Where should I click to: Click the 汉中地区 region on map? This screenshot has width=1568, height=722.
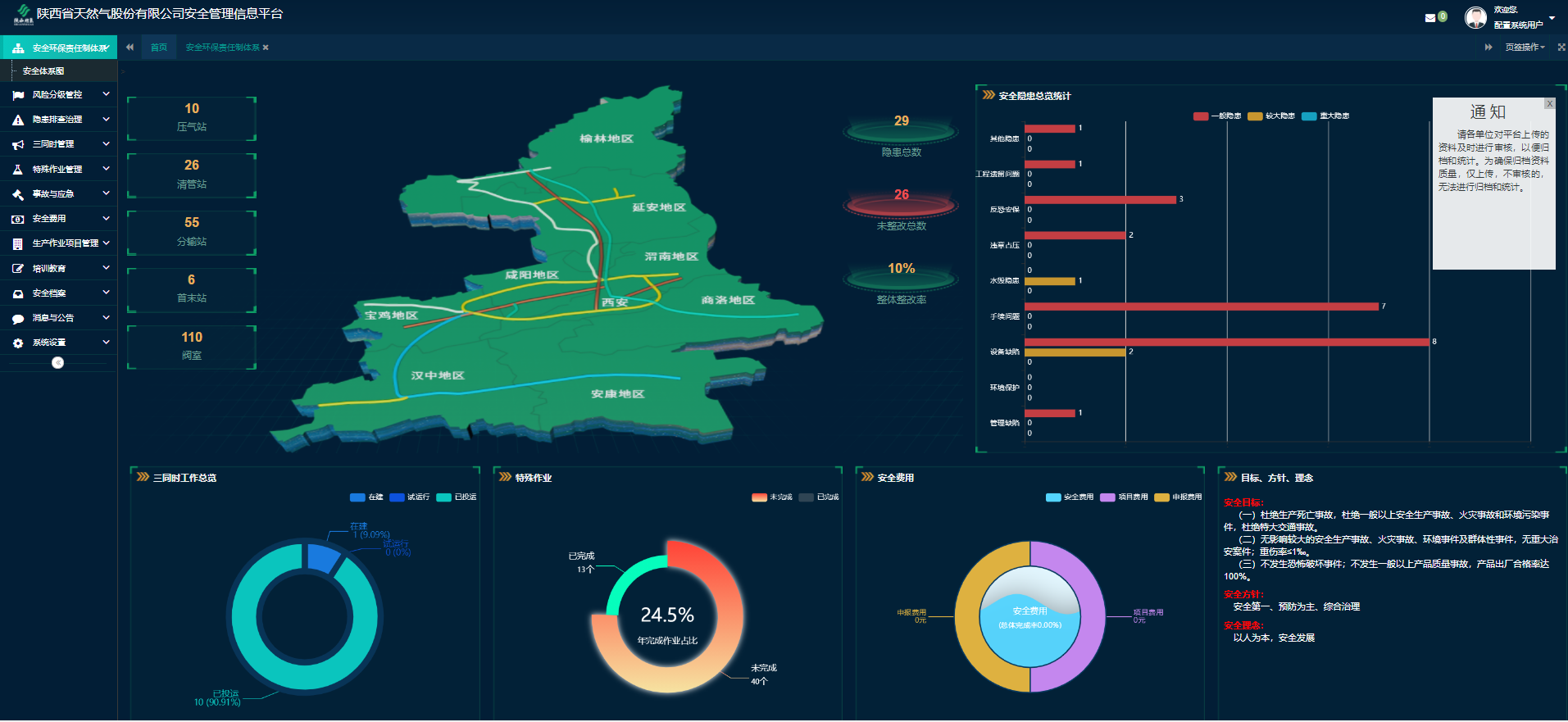(x=438, y=375)
